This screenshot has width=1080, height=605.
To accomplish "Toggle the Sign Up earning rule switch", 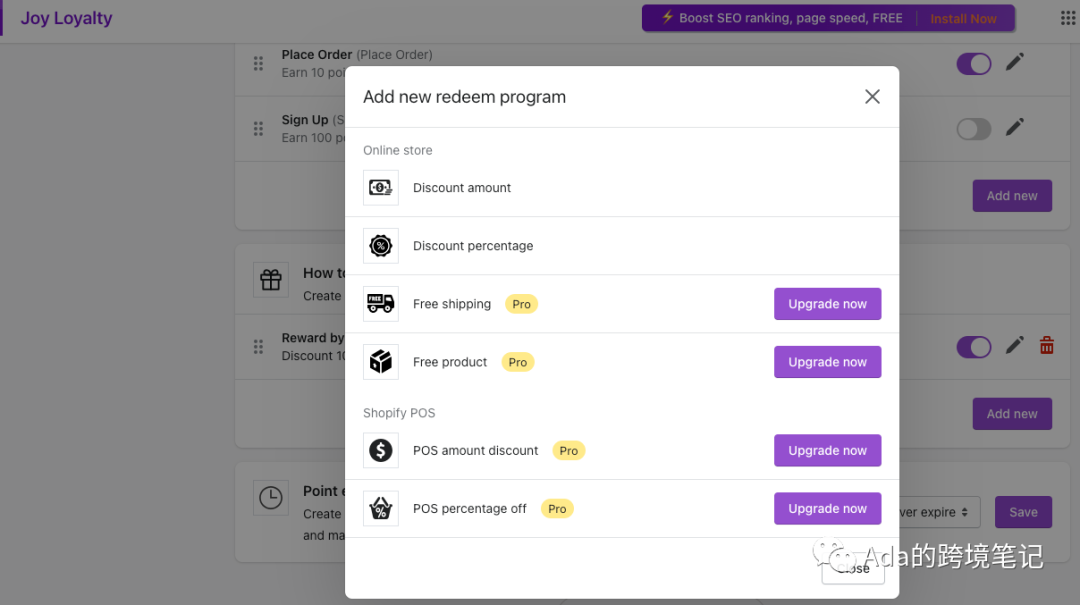I will point(973,129).
